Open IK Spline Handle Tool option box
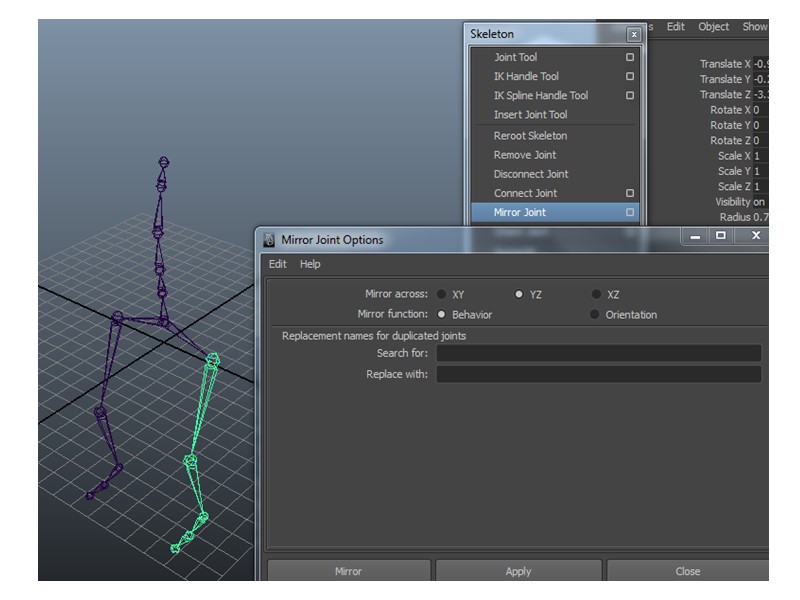Image resolution: width=800 pixels, height=600 pixels. click(630, 95)
